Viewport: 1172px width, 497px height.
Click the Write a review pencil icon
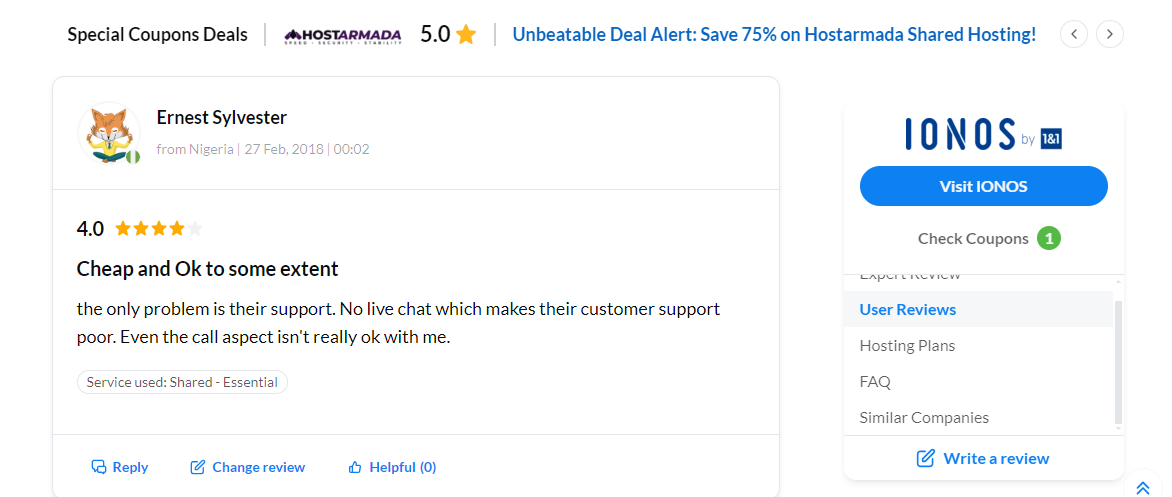[x=926, y=458]
